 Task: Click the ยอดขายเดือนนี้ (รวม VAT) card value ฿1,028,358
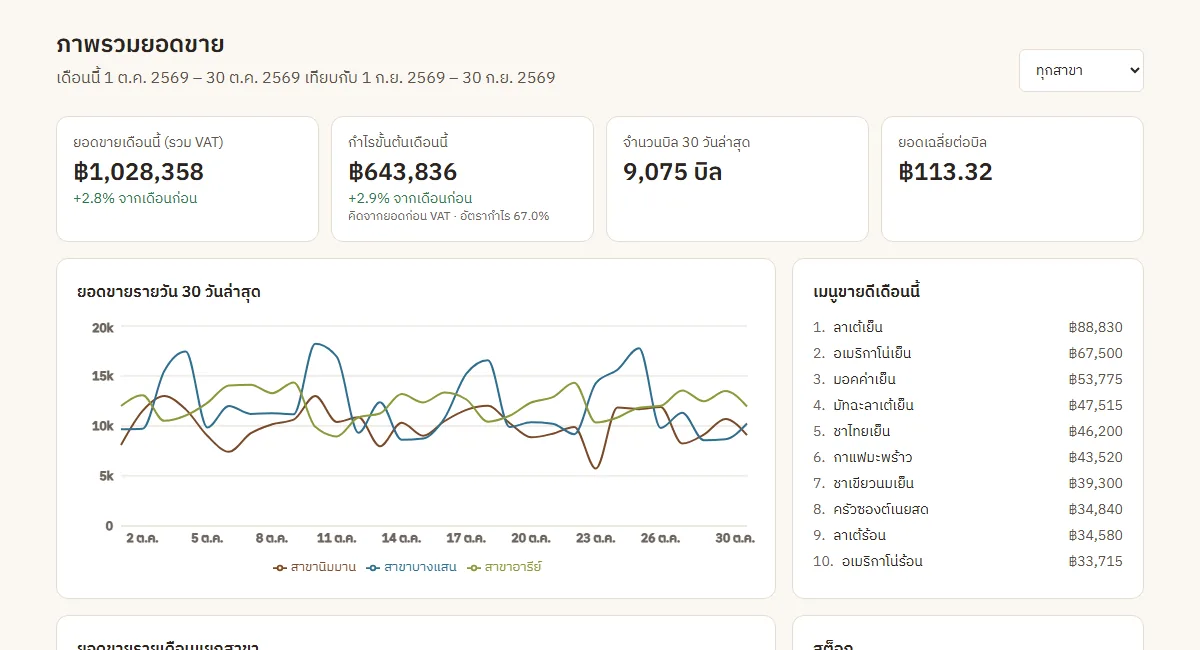click(x=138, y=171)
